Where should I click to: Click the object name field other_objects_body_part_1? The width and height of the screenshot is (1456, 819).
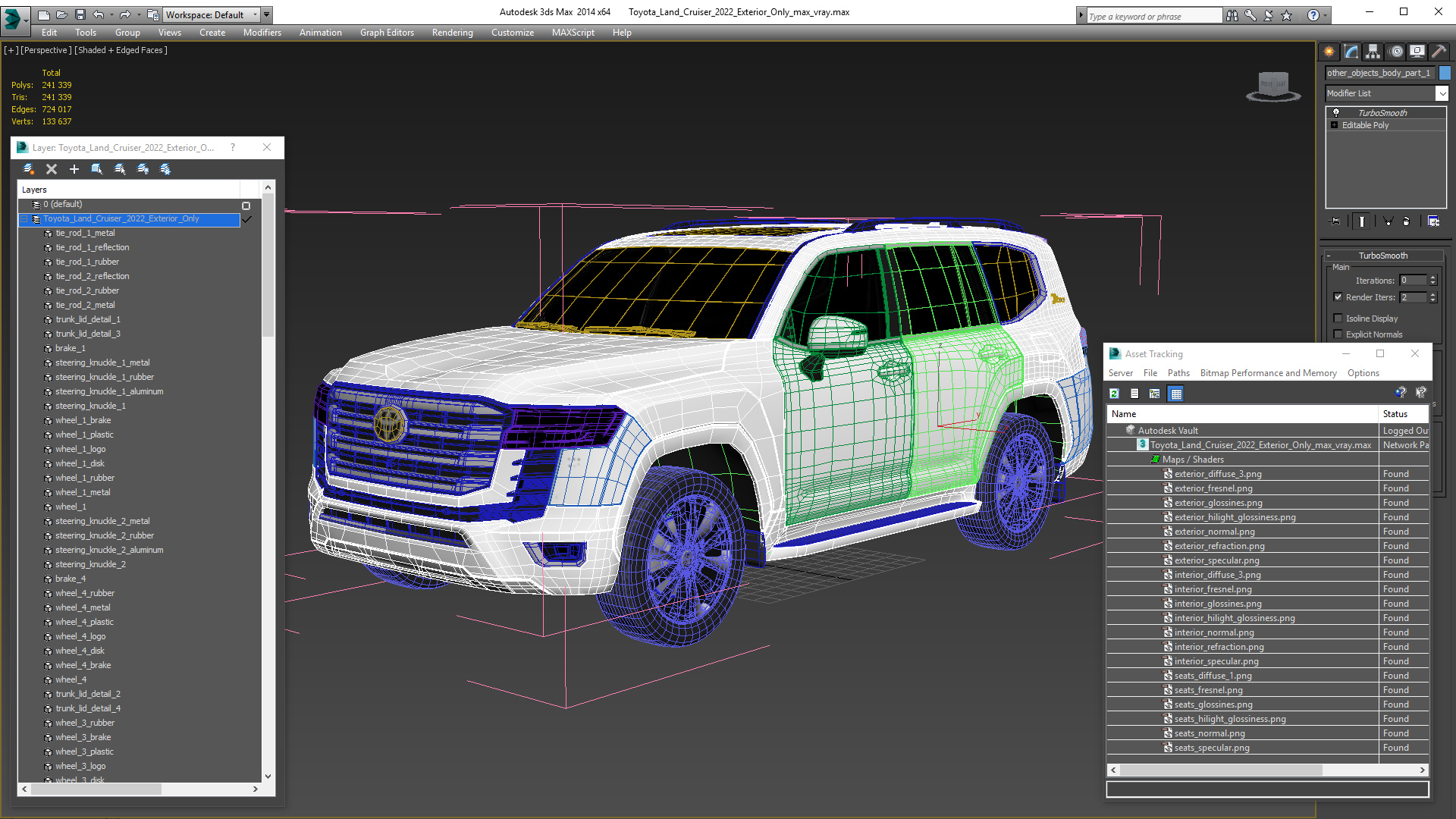[1381, 73]
